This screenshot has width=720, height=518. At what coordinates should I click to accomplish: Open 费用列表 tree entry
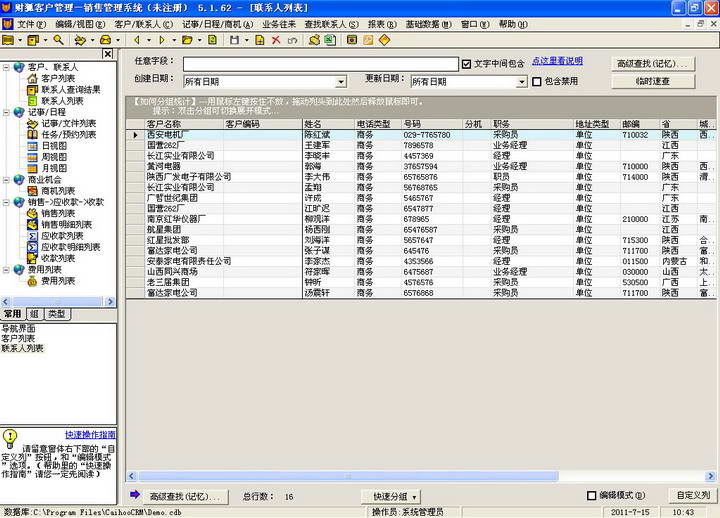tap(58, 281)
